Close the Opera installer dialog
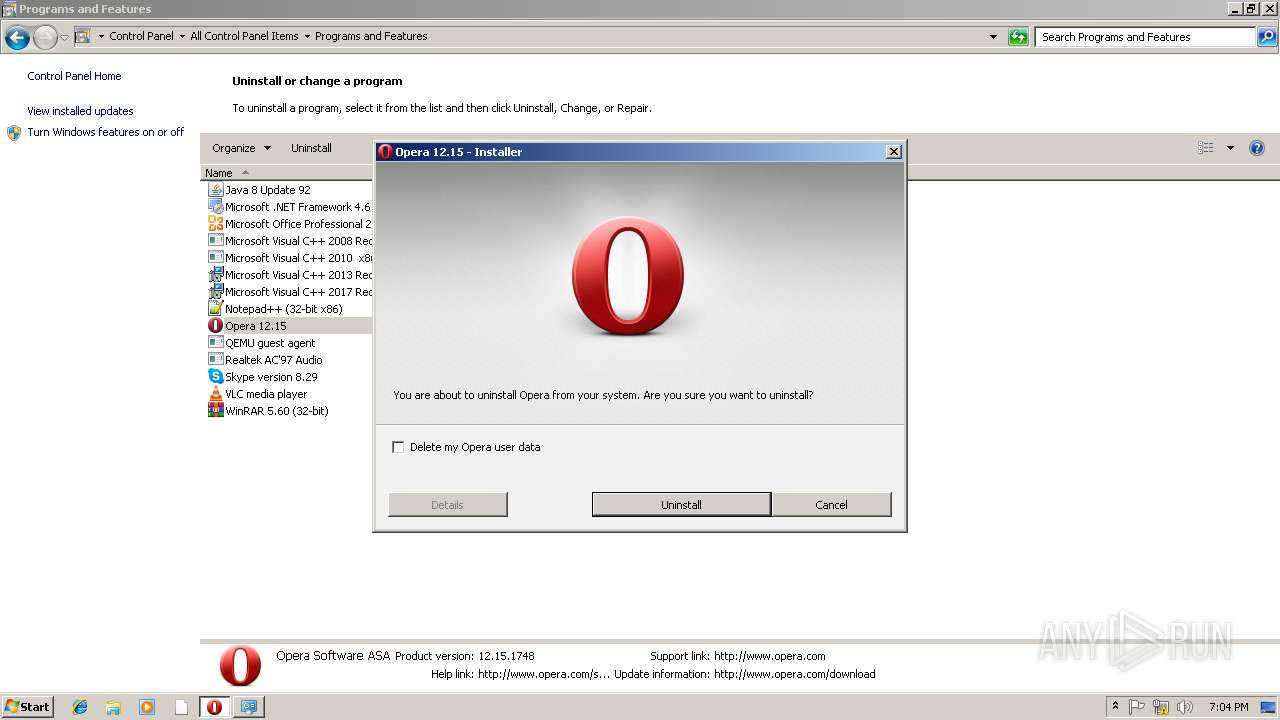Image resolution: width=1280 pixels, height=720 pixels. (894, 152)
